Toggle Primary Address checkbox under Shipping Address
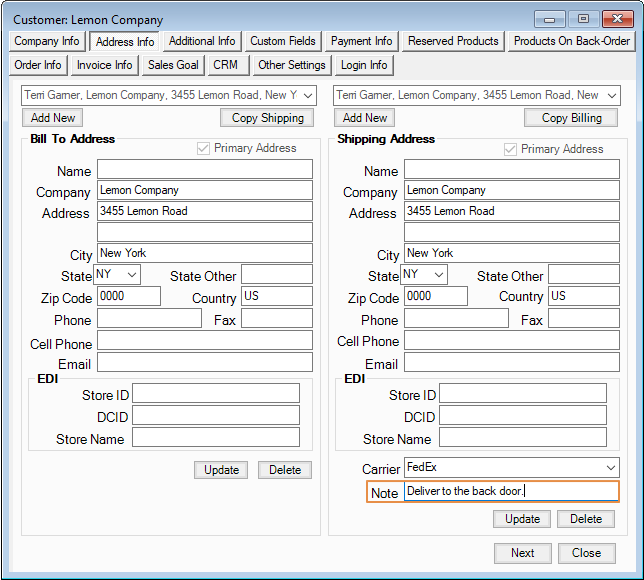The height and width of the screenshot is (580, 644). 511,149
